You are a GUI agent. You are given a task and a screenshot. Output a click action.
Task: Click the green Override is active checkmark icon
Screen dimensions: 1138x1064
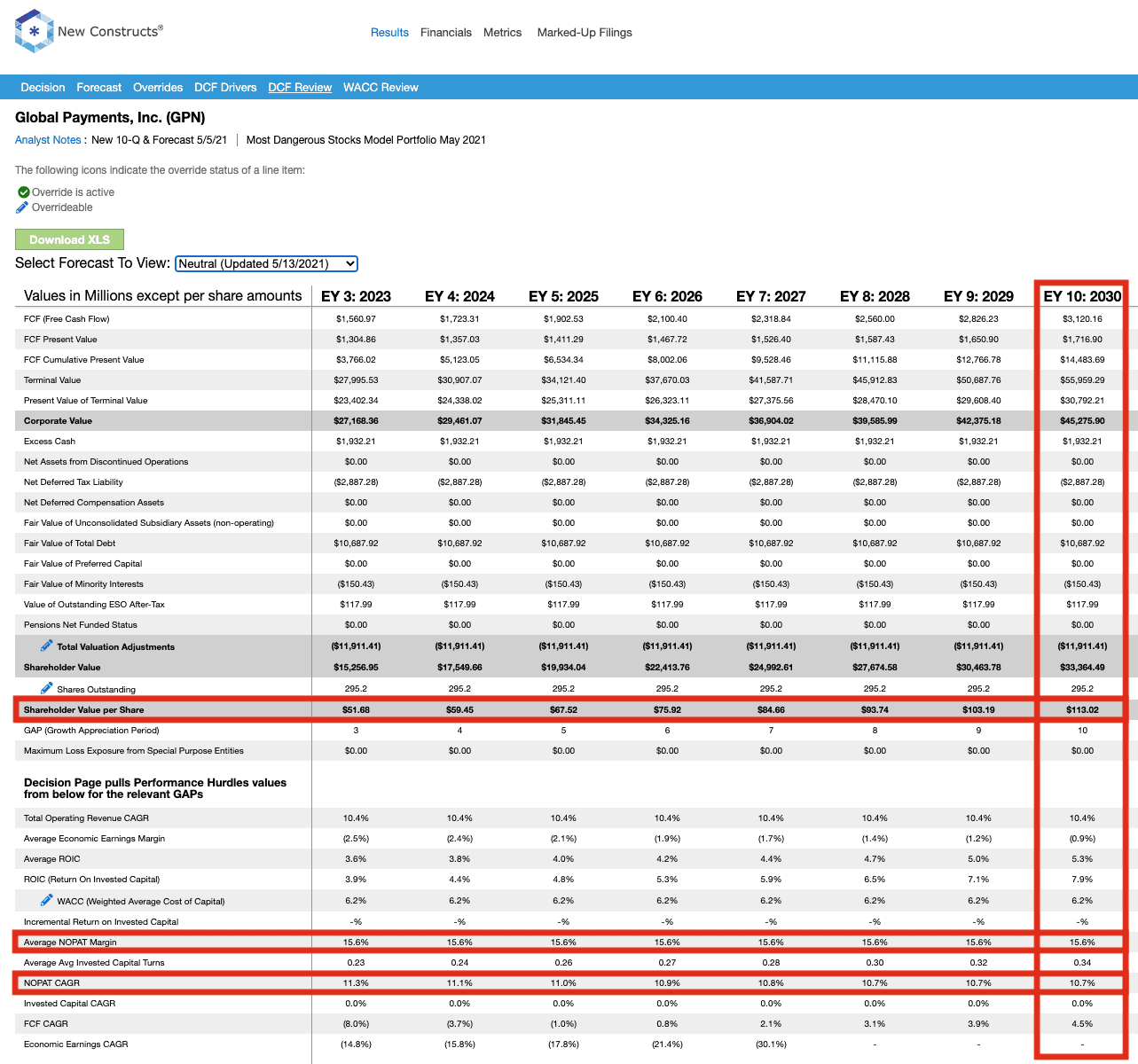coord(24,192)
